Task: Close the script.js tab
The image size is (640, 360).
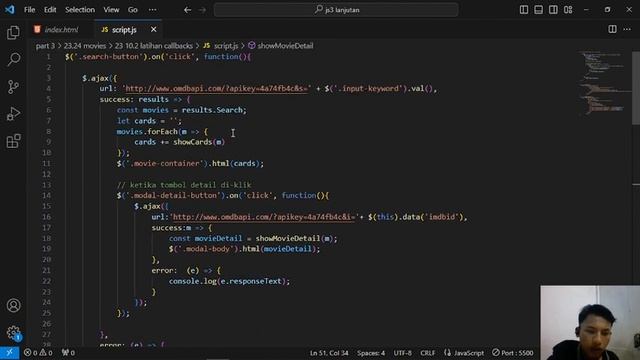Action: point(153,29)
